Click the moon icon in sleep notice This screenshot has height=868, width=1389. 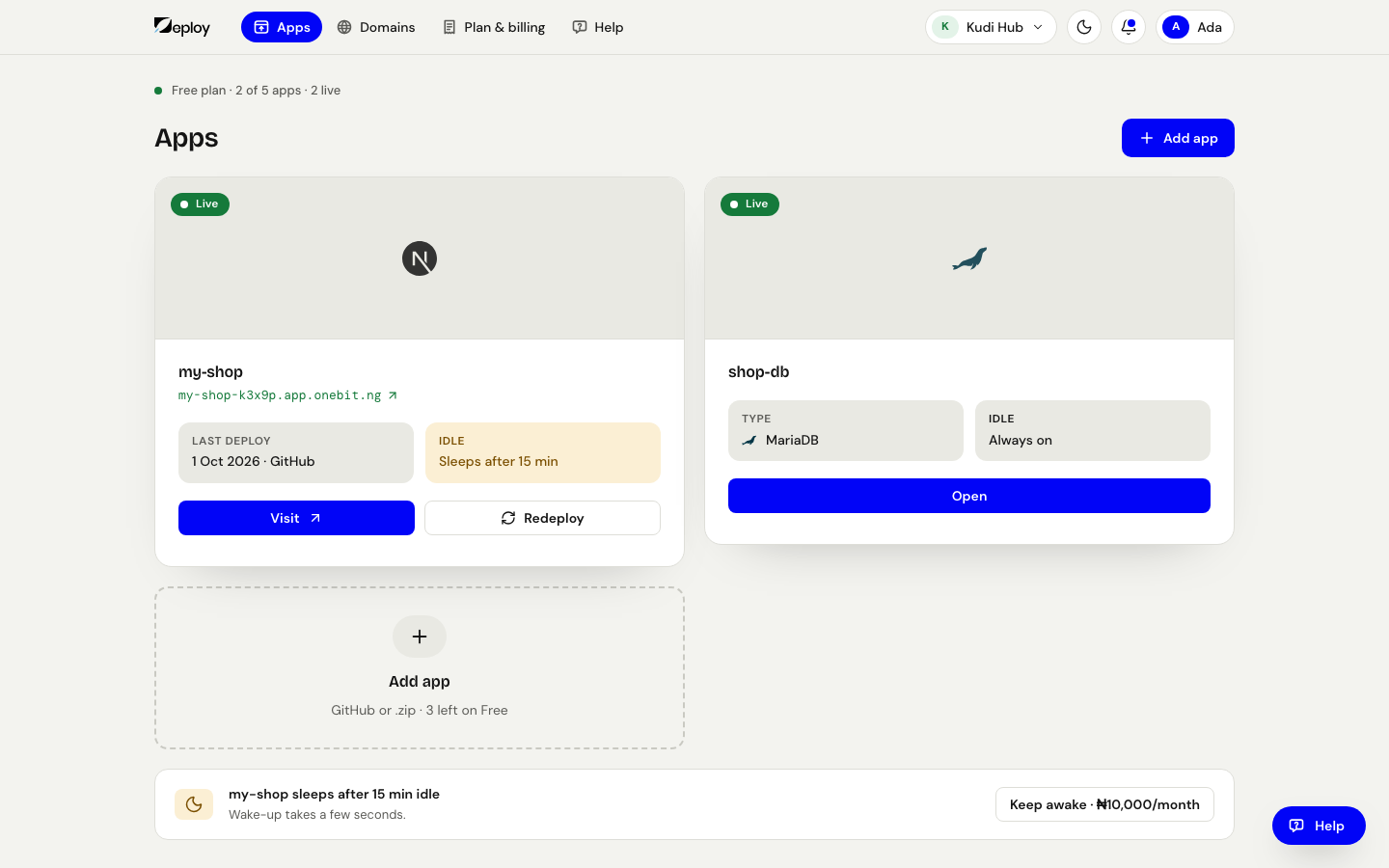194,804
